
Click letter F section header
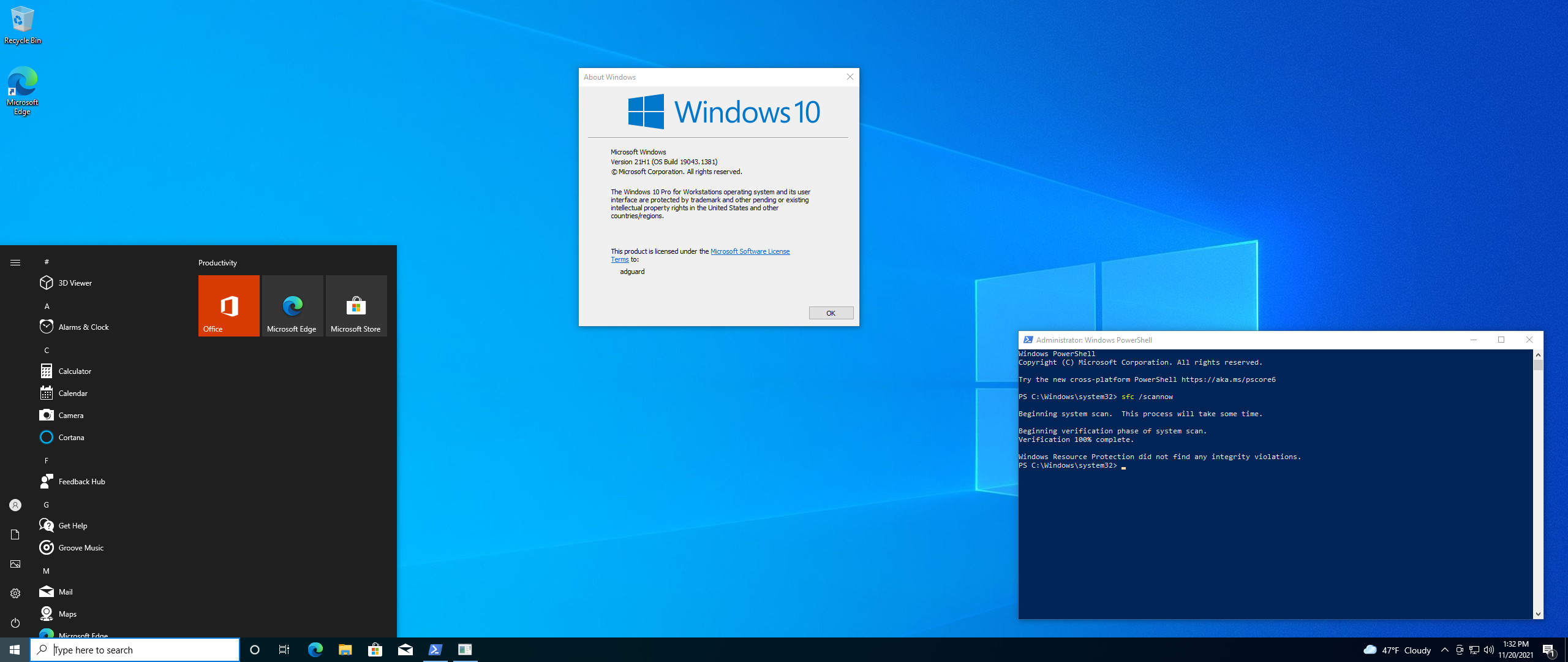(47, 460)
